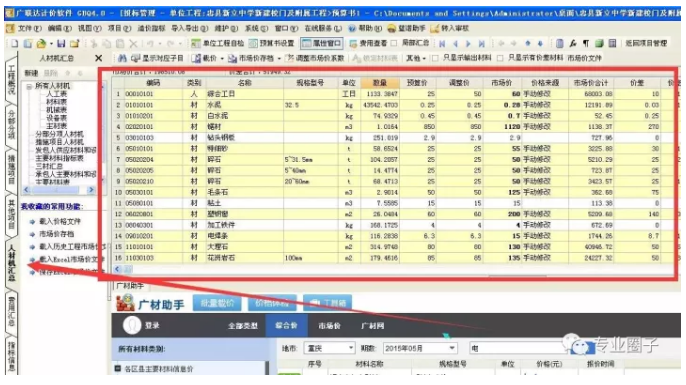The height and width of the screenshot is (385, 686).
Task: Click the save disk icon
Action: coord(61,43)
